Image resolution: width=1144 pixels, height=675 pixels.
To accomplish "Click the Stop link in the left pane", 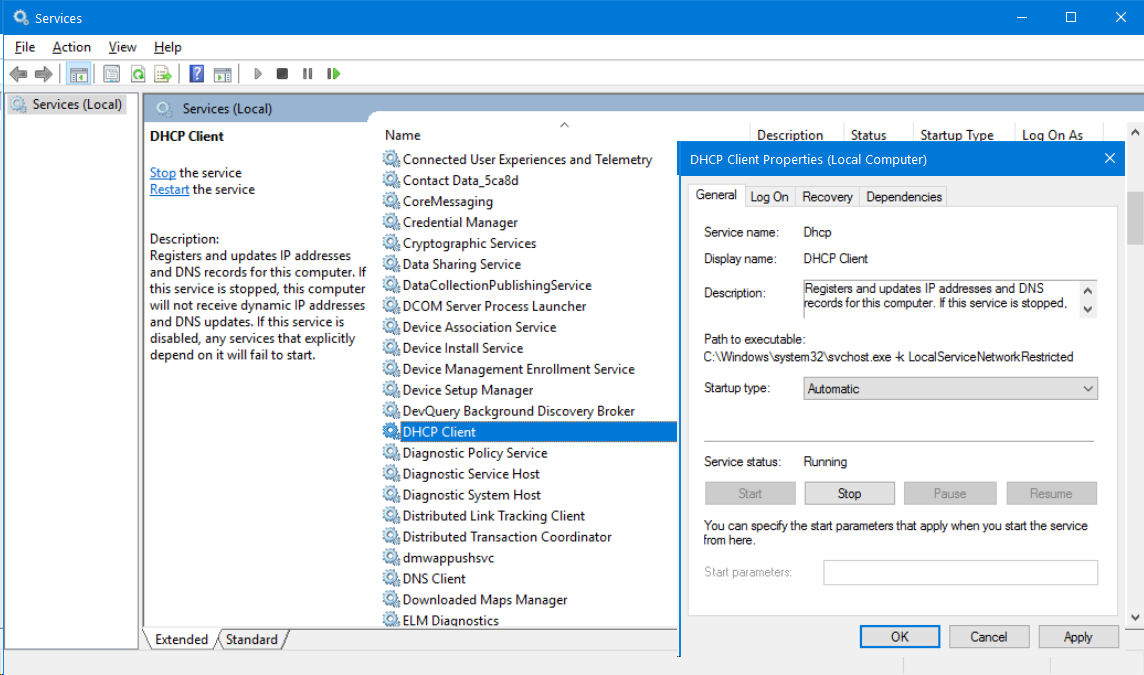I will click(163, 172).
